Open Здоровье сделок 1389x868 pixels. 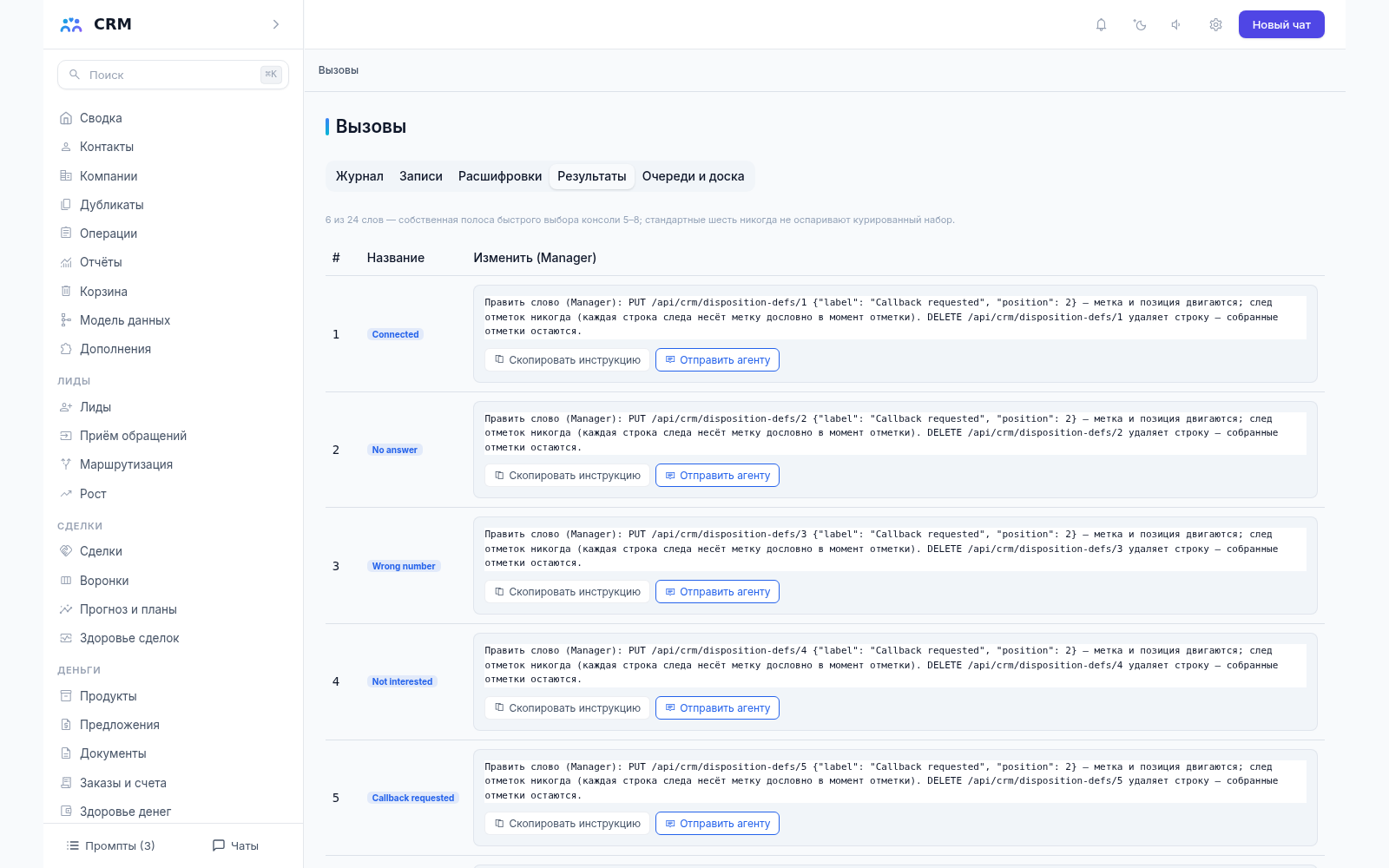click(x=173, y=638)
